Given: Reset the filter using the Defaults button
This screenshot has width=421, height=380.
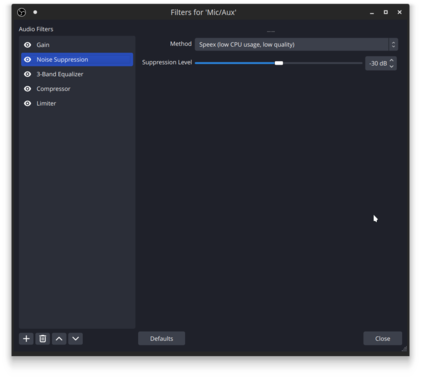Looking at the screenshot, I should pyautogui.click(x=161, y=338).
